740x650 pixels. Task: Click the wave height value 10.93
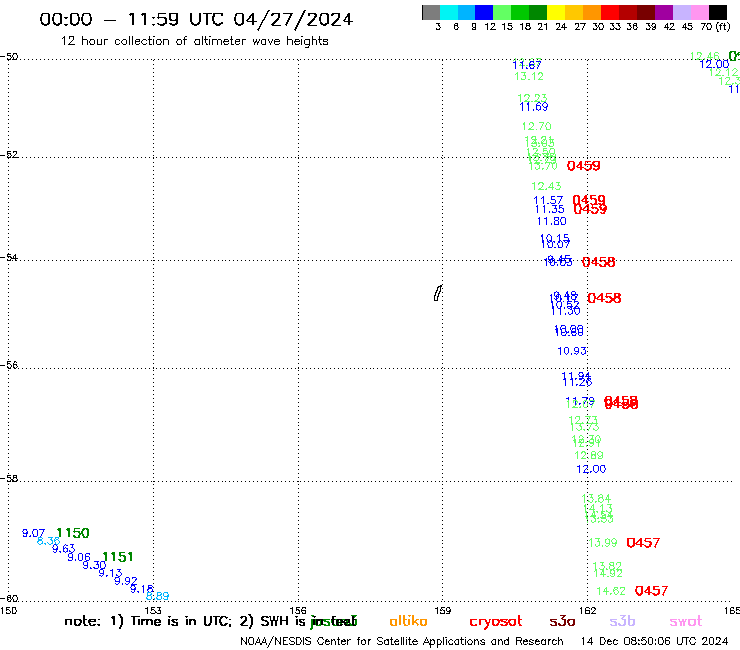click(572, 351)
